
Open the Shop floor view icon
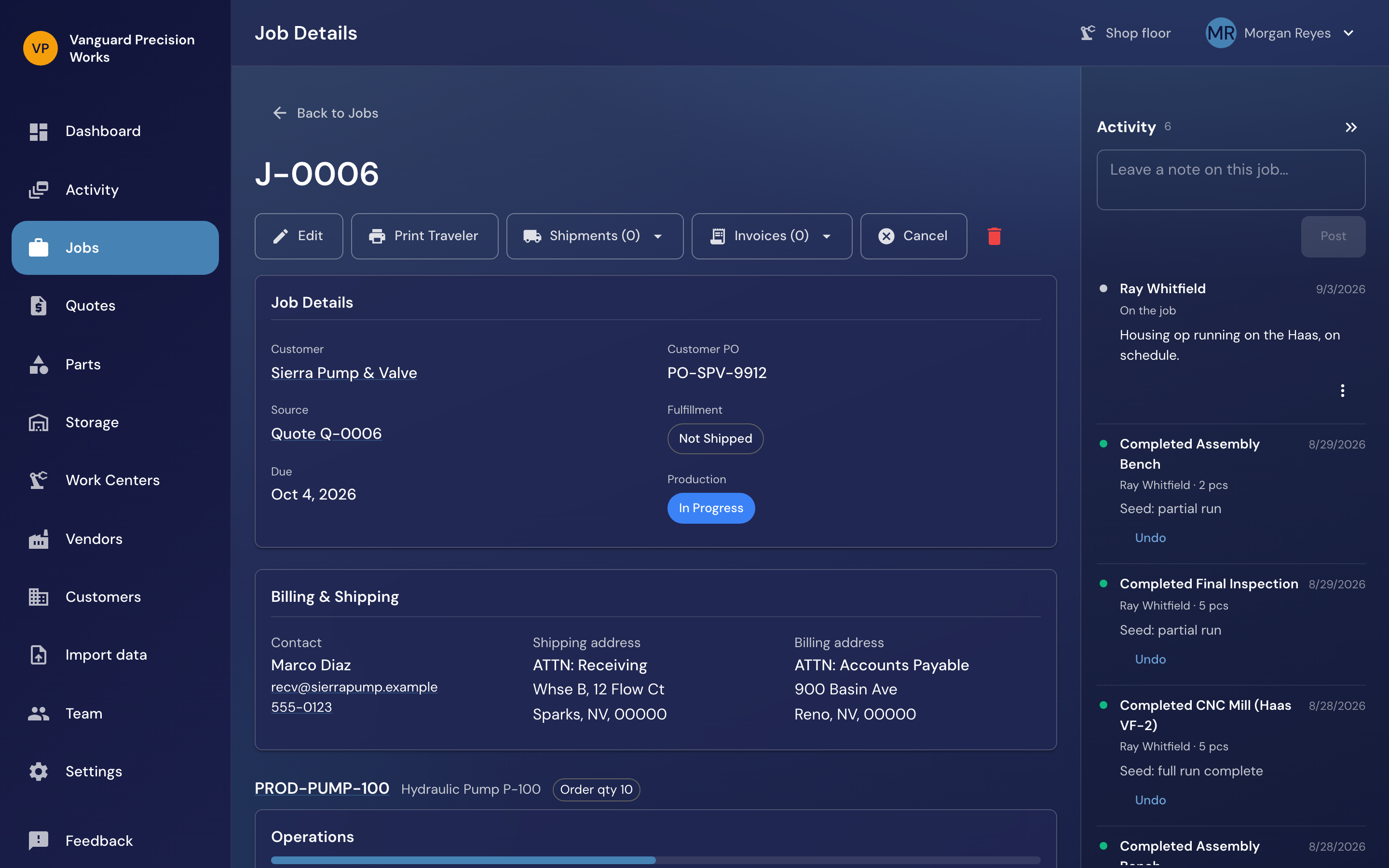click(x=1087, y=33)
